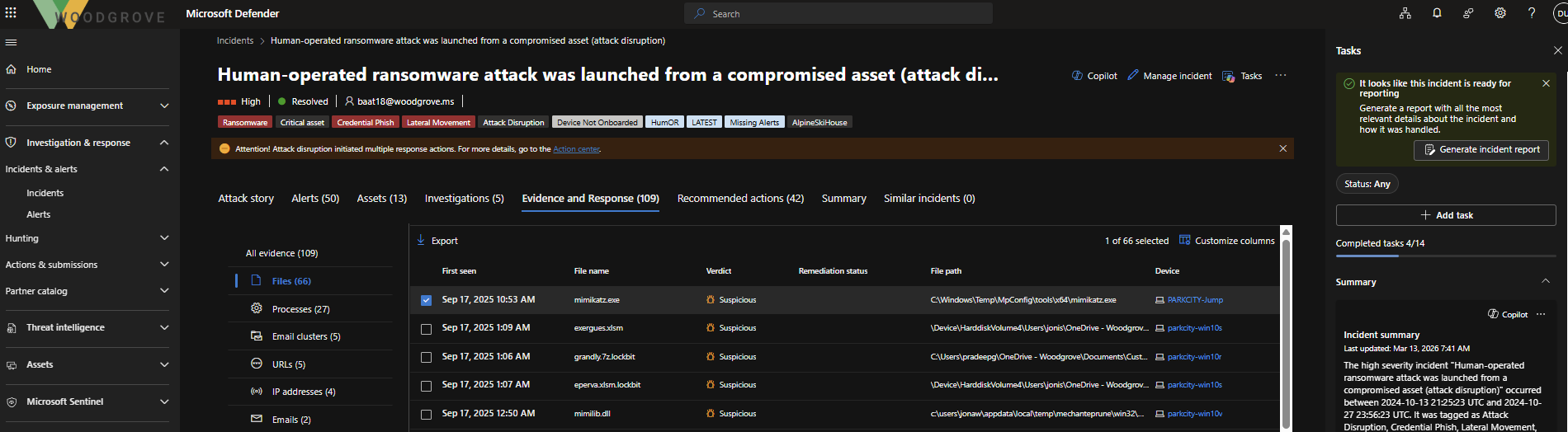Image resolution: width=1568 pixels, height=432 pixels.
Task: Click the notifications bell icon
Action: point(1437,13)
